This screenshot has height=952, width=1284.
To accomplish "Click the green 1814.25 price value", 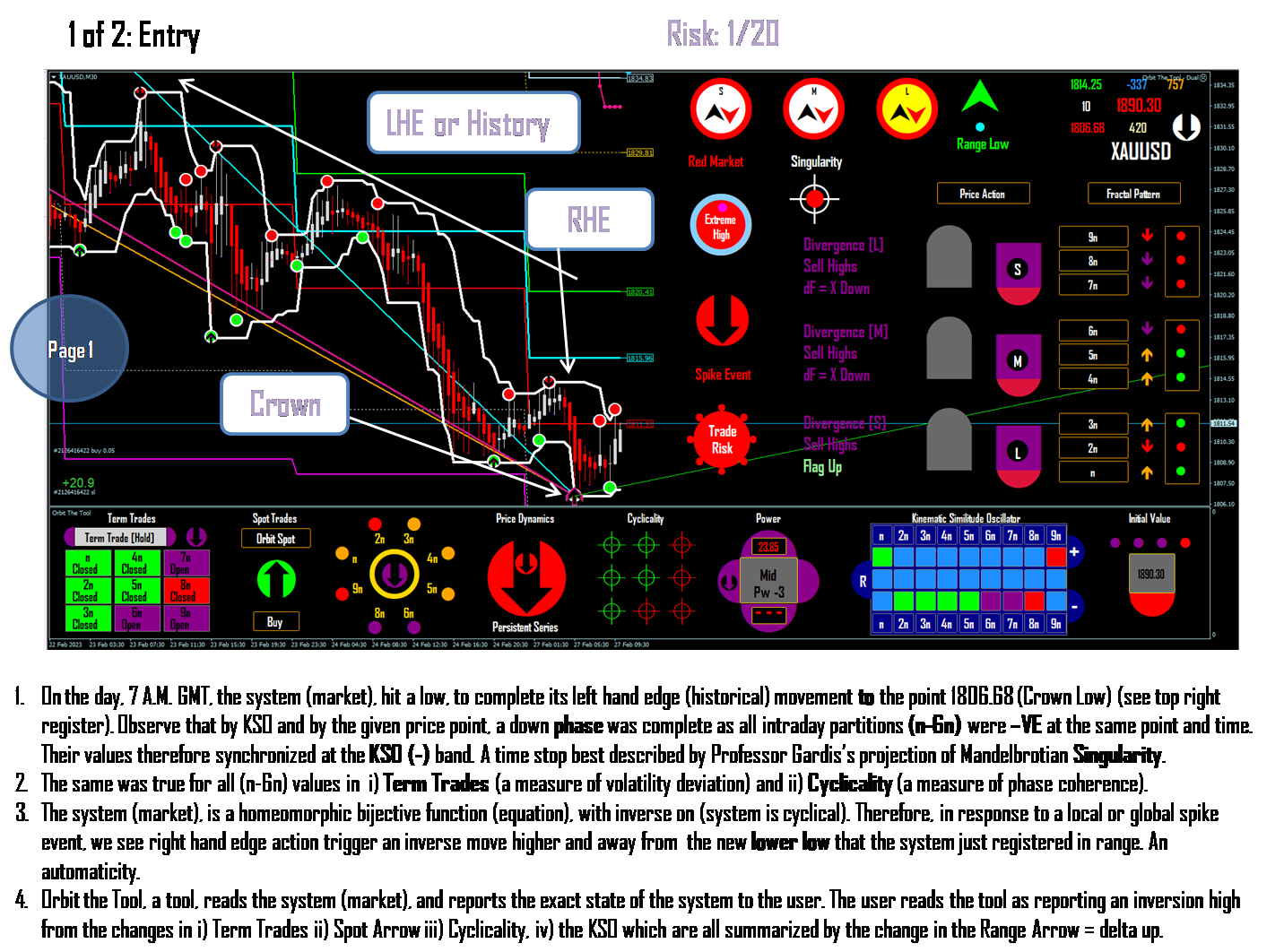I will 1086,84.
